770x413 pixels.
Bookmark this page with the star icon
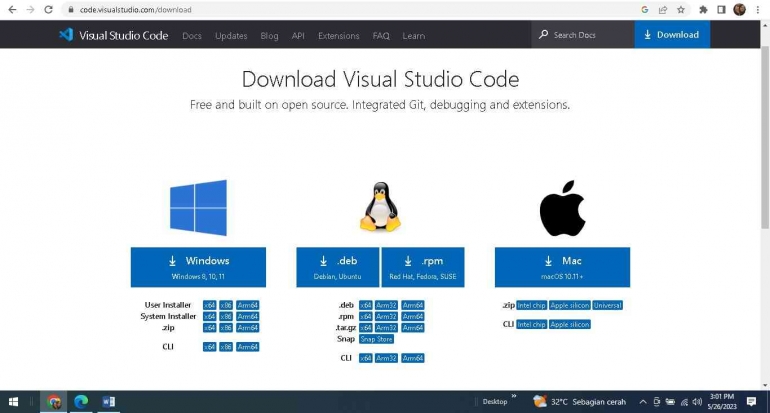[x=681, y=10]
